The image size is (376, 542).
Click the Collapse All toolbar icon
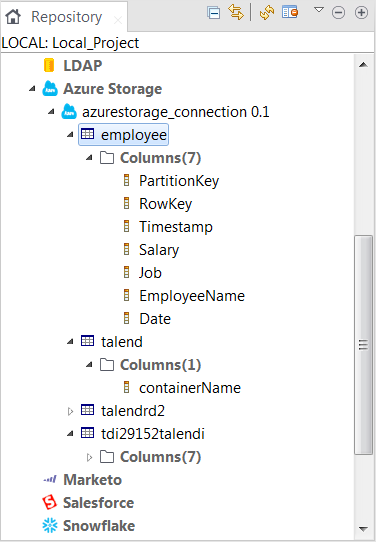coord(214,13)
